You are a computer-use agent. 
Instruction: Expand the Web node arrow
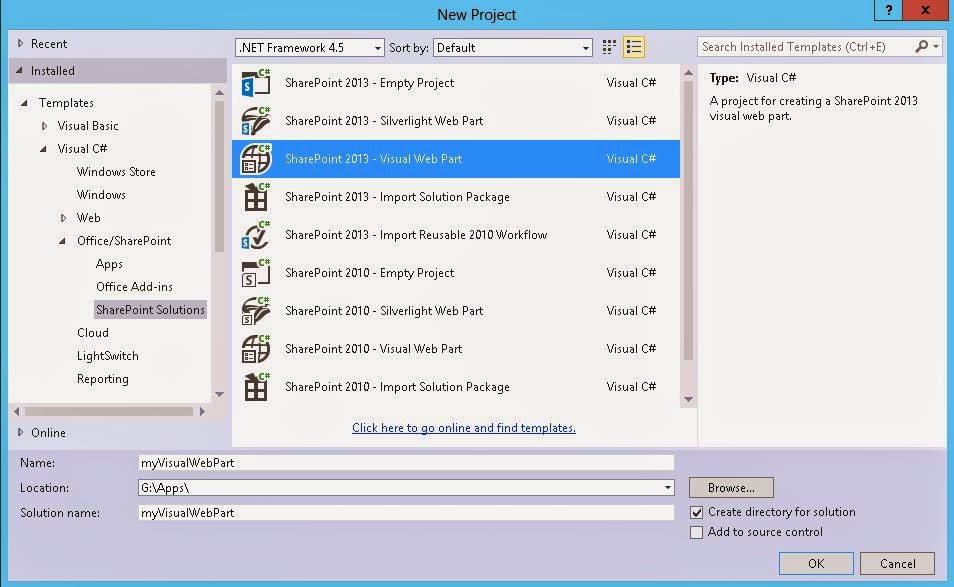tap(63, 218)
